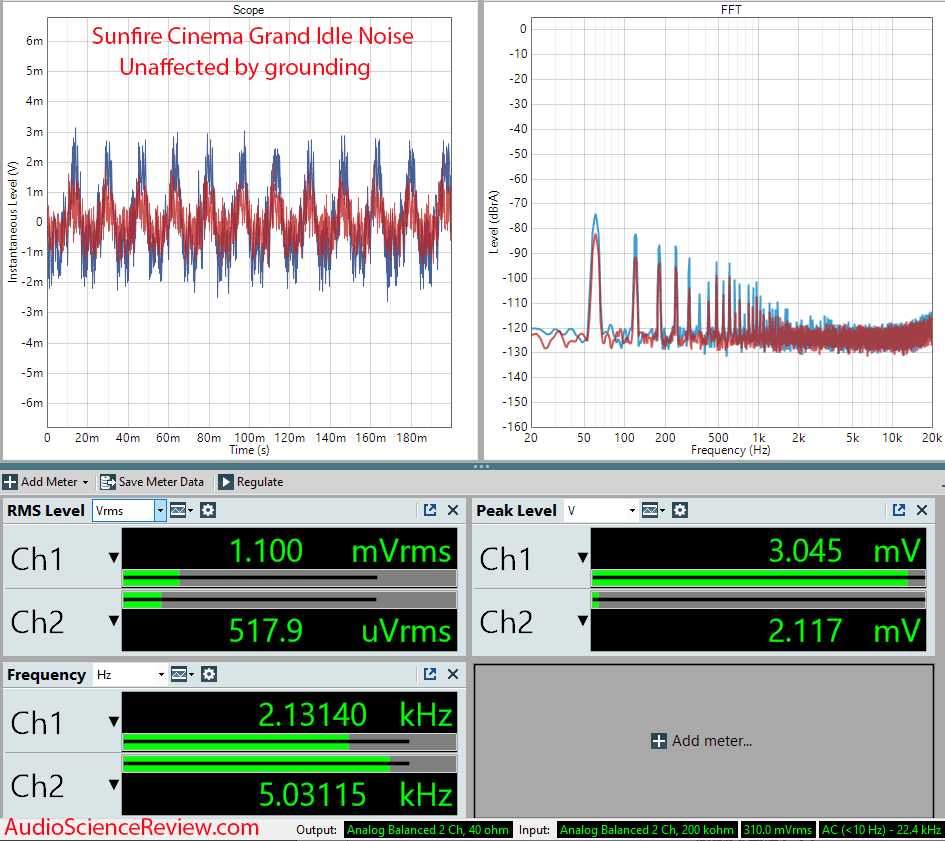Pop out the Peak Level meter

click(x=899, y=510)
